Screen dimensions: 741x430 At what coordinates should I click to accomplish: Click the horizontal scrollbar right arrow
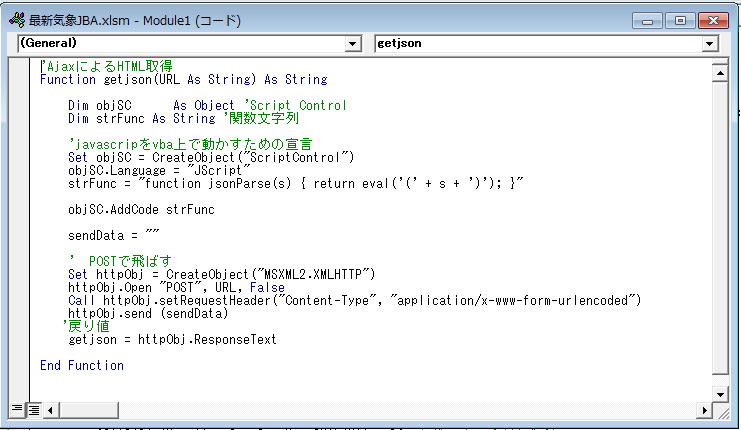pos(704,409)
